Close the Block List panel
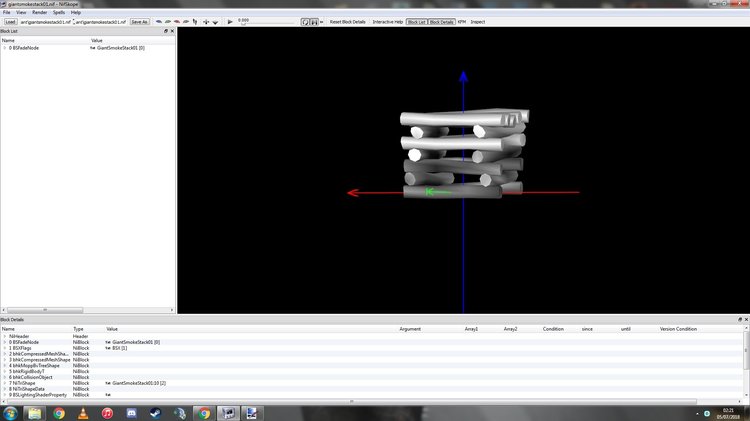Image resolution: width=750 pixels, height=421 pixels. [172, 31]
